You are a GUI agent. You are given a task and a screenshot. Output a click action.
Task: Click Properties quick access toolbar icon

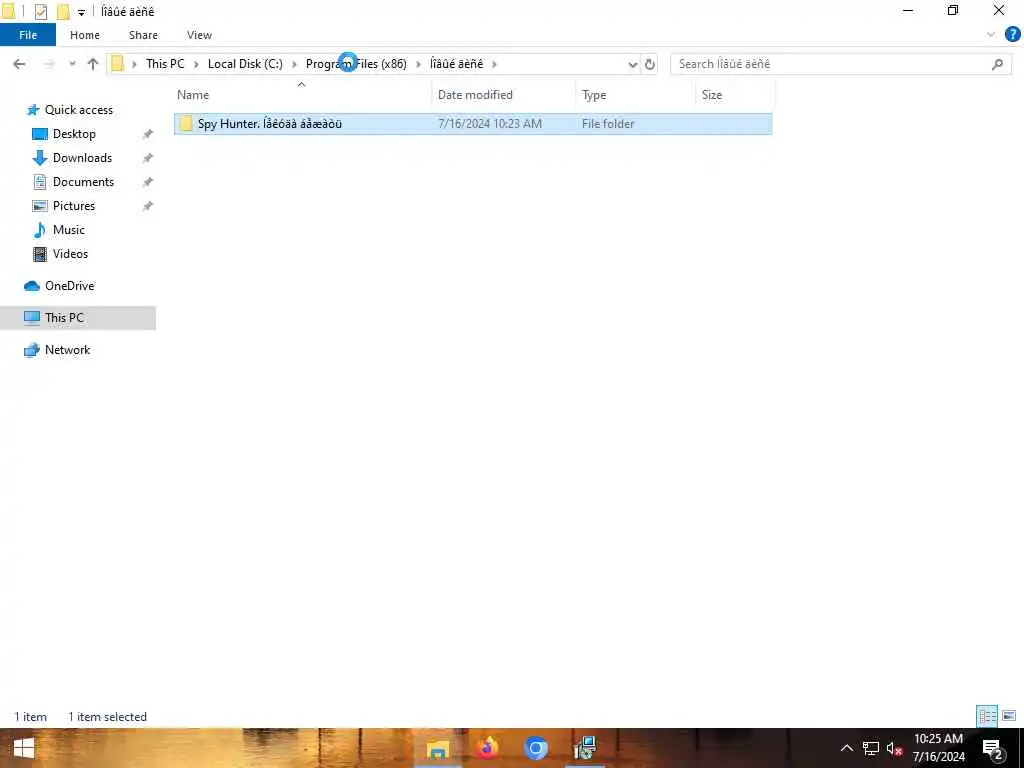pos(40,11)
